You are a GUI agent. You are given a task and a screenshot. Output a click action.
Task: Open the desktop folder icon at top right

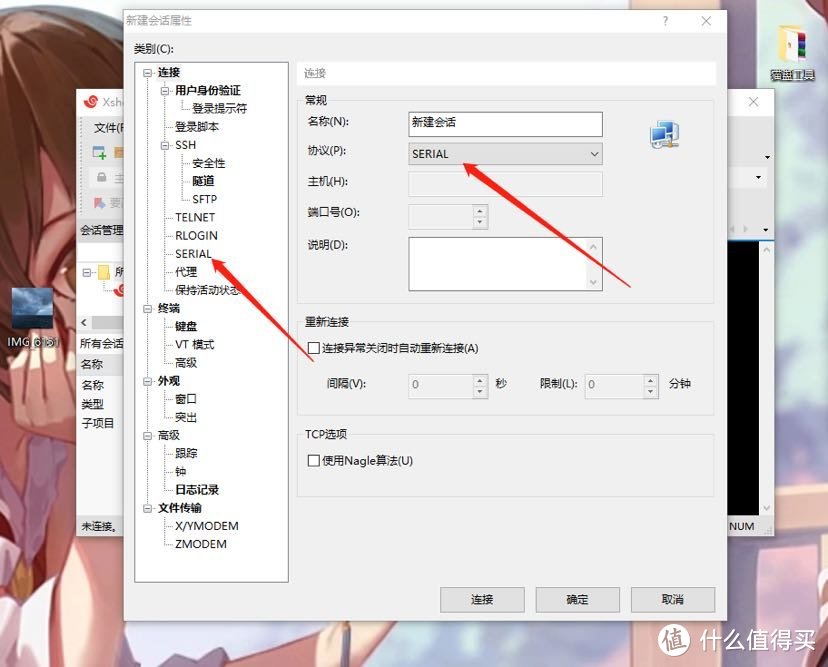[792, 45]
